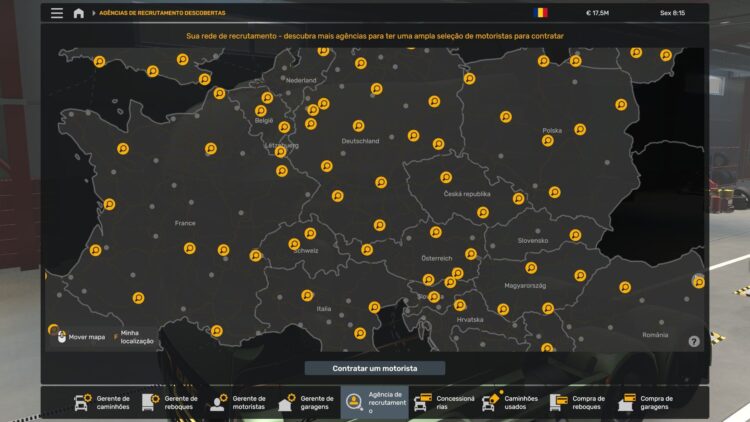Select agency marker above Česká republika label

point(446,178)
